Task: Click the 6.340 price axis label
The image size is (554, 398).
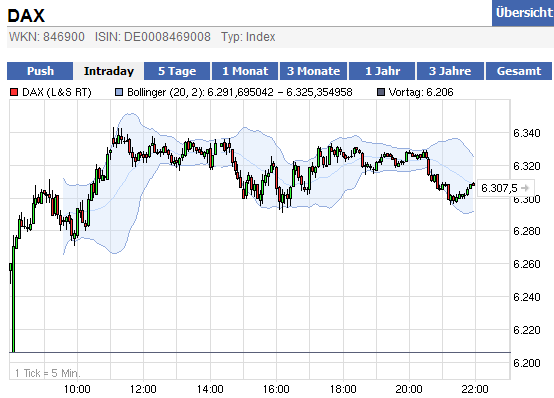Action: [527, 133]
